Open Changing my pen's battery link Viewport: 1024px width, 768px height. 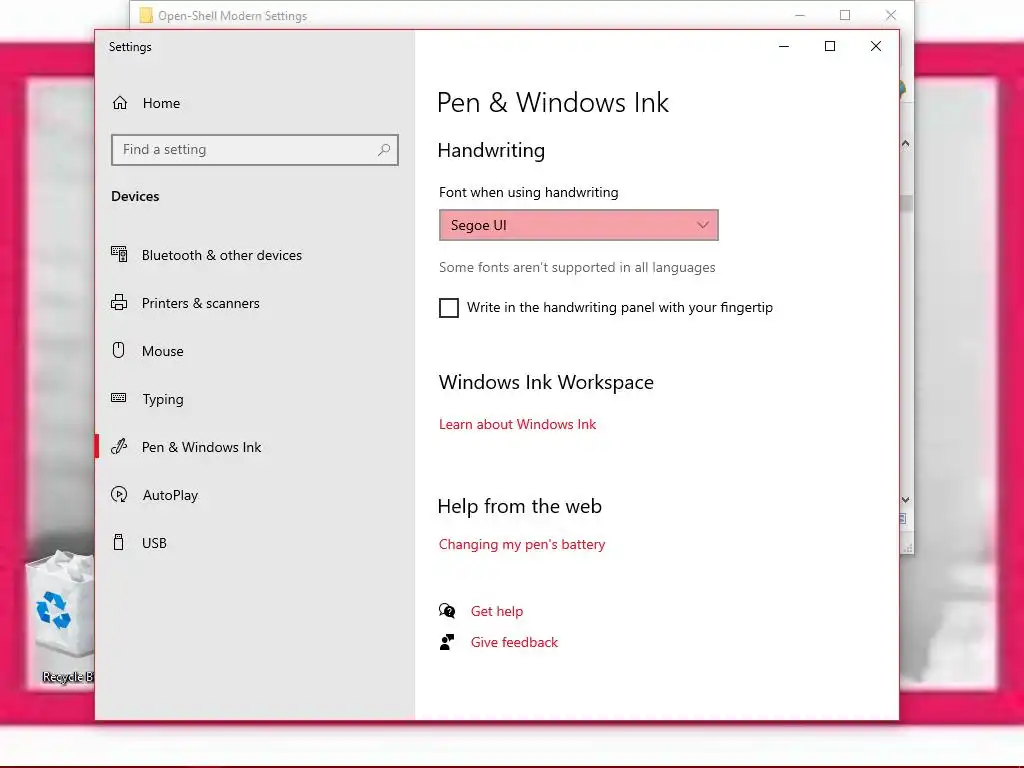pos(522,544)
